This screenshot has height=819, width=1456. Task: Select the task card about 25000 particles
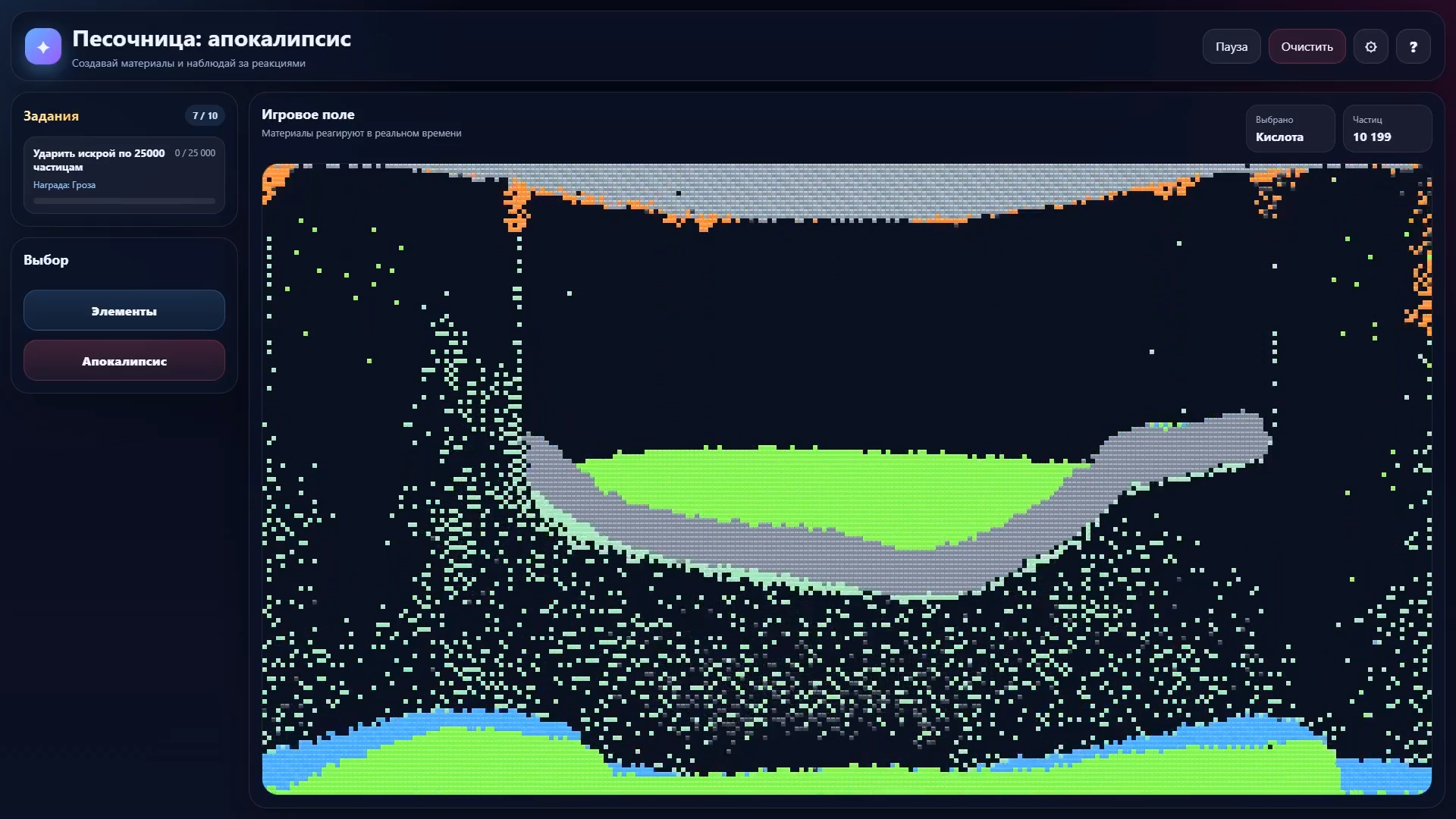pos(124,175)
